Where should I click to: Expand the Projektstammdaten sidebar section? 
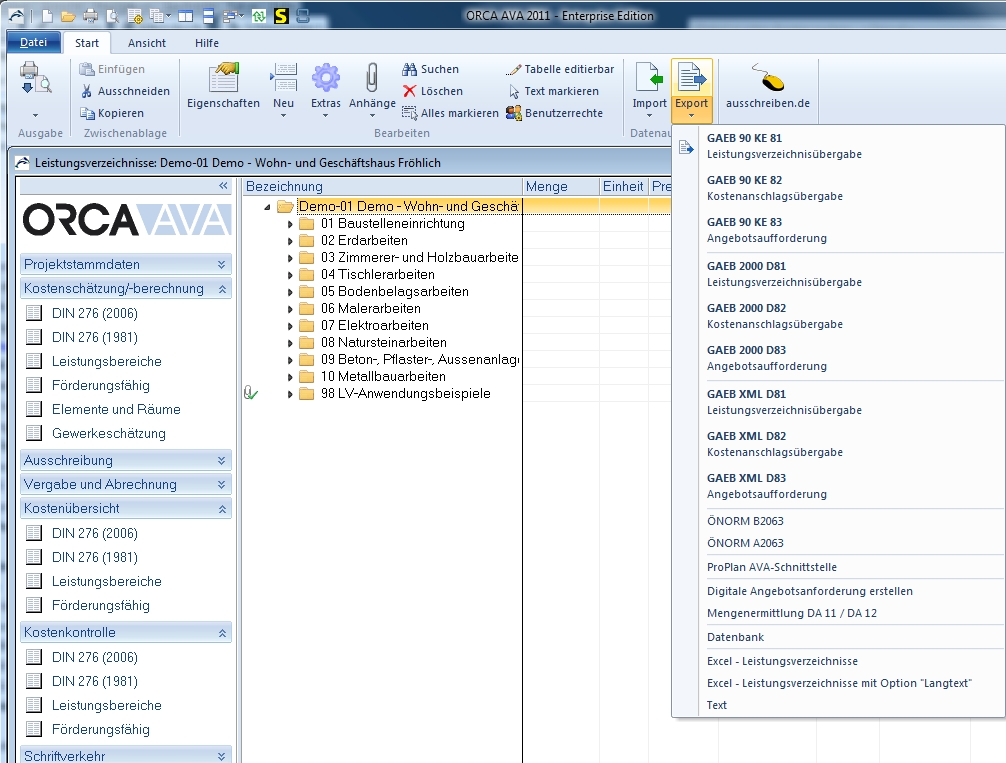(221, 265)
